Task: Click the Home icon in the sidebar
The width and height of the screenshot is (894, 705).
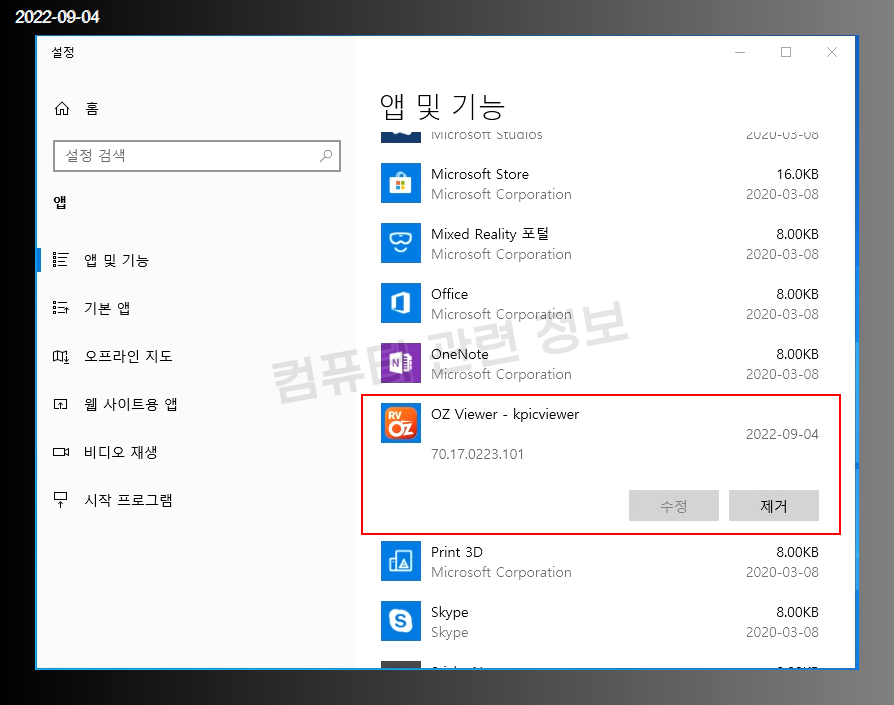Action: (x=62, y=108)
